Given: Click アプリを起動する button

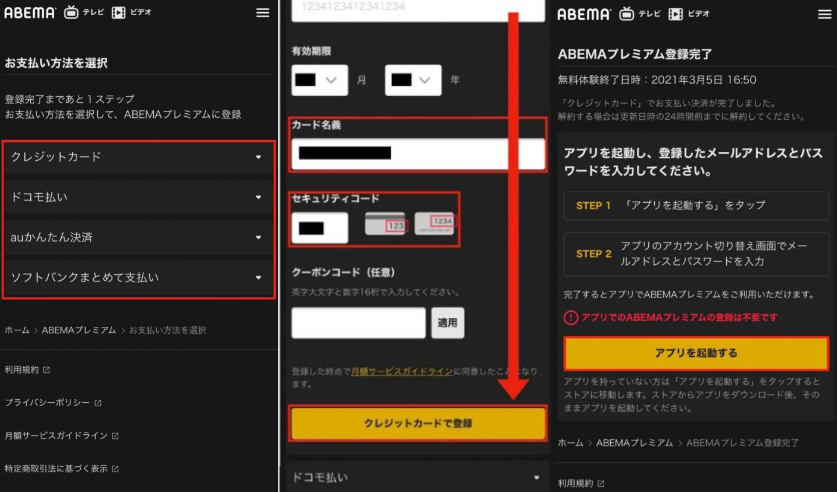Looking at the screenshot, I should tap(696, 353).
